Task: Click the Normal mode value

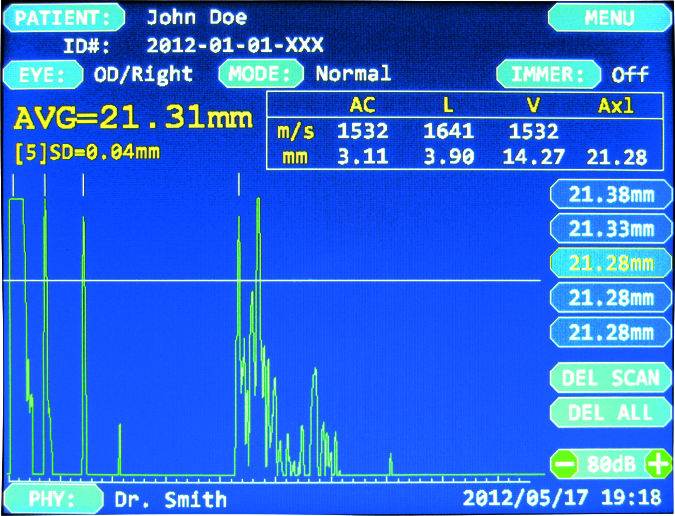Action: pos(353,74)
